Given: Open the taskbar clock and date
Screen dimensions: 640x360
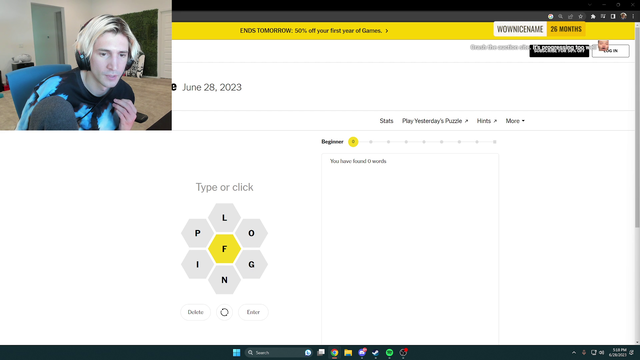Looking at the screenshot, I should coord(618,353).
